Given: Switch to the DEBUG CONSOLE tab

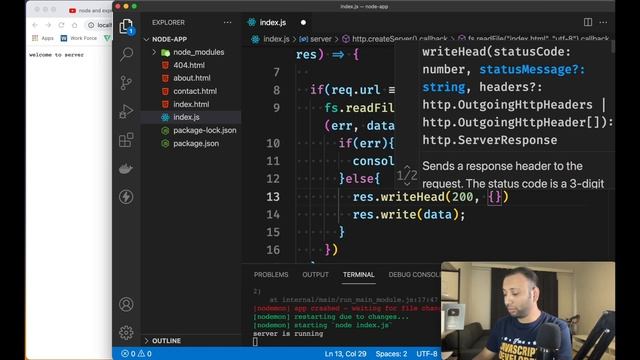Looking at the screenshot, I should pos(414,275).
